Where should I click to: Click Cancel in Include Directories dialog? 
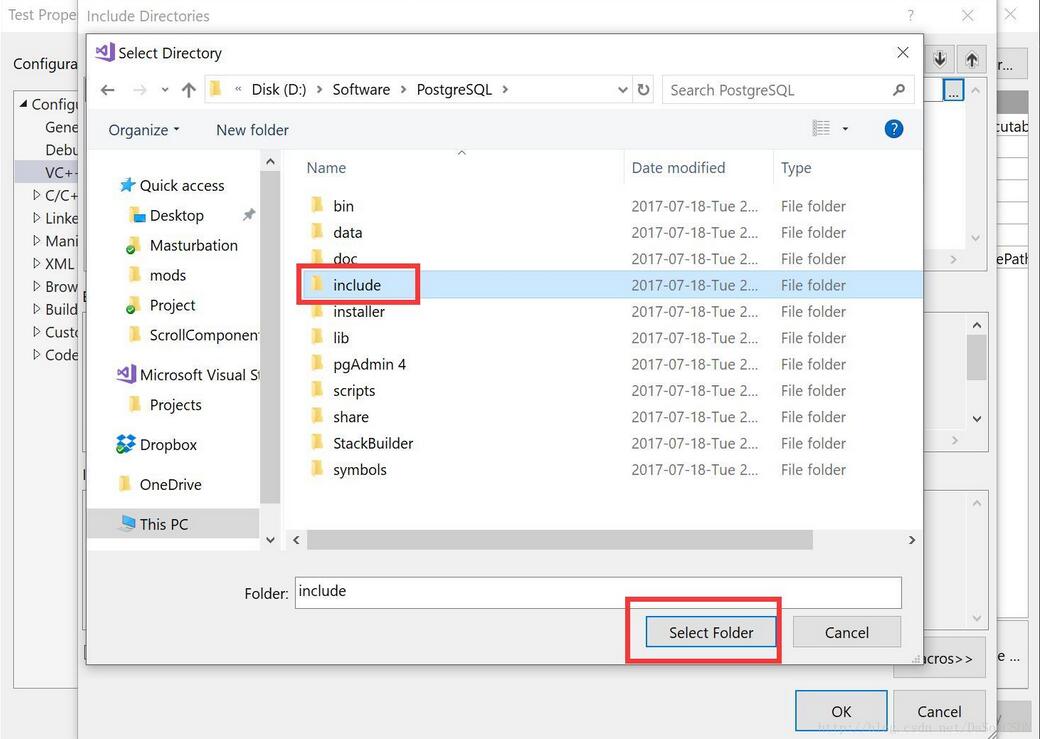point(939,711)
